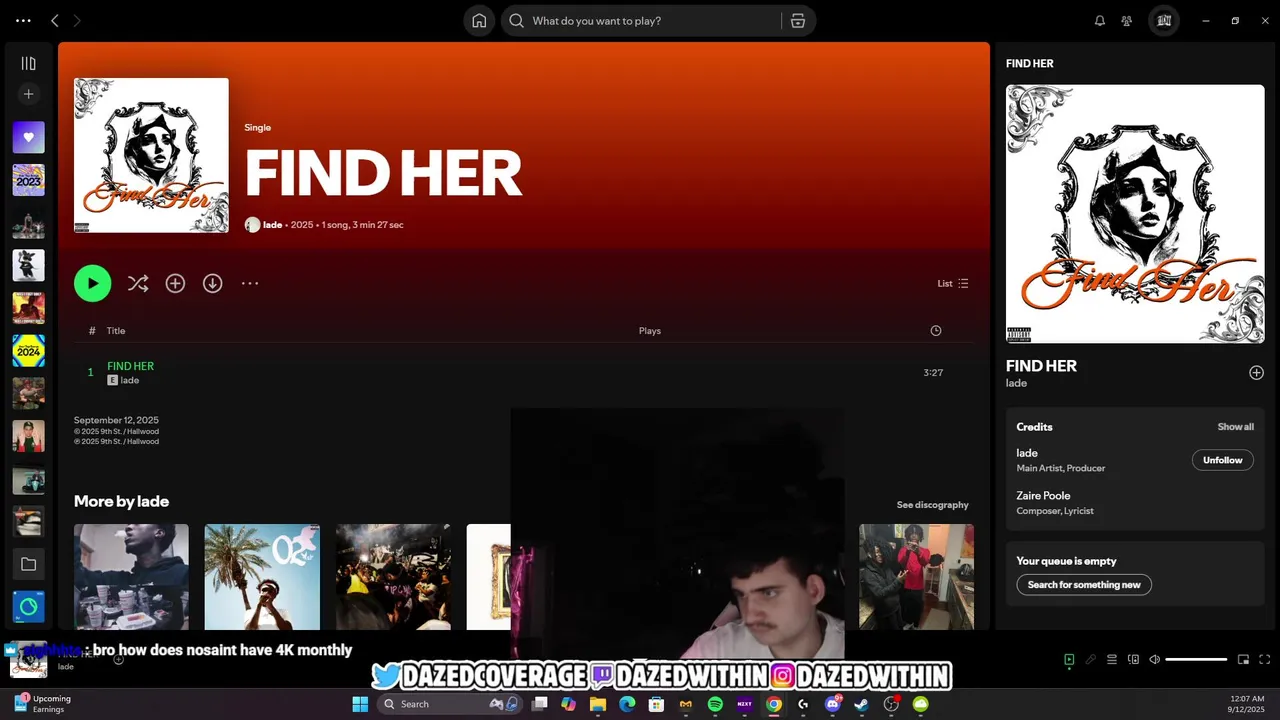Screen dimensions: 1280x720
Task: Open more options for FIND HER single
Action: click(x=250, y=284)
